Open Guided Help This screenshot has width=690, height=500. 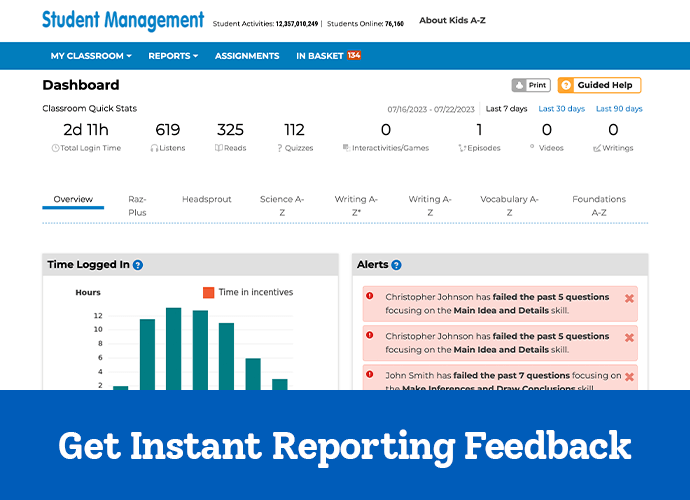(x=599, y=85)
